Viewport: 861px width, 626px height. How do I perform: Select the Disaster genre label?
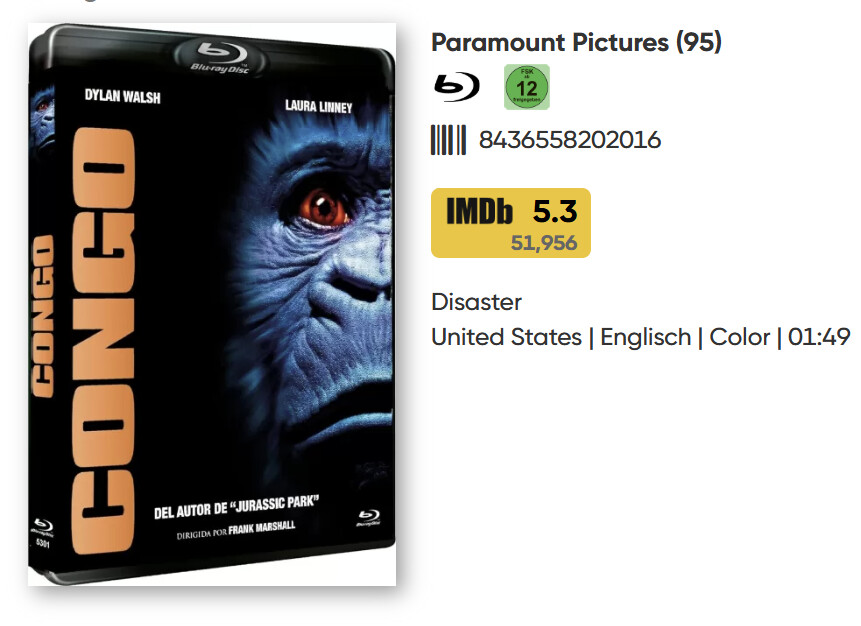click(476, 302)
